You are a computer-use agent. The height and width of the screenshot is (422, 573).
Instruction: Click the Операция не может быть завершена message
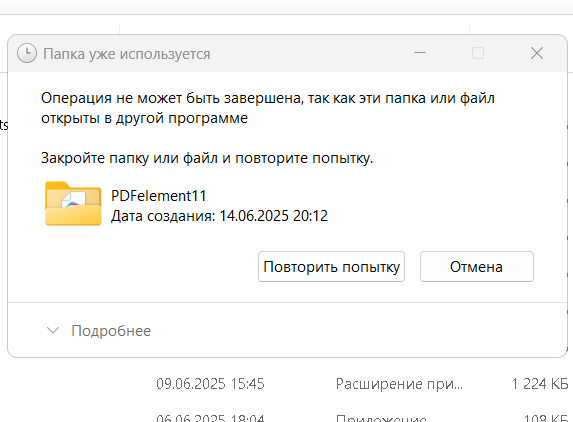268,108
